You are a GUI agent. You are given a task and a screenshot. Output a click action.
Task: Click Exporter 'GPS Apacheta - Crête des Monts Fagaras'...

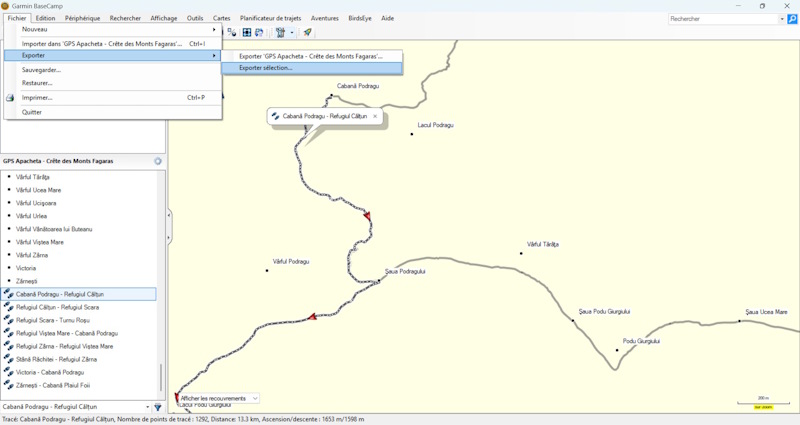tap(312, 56)
